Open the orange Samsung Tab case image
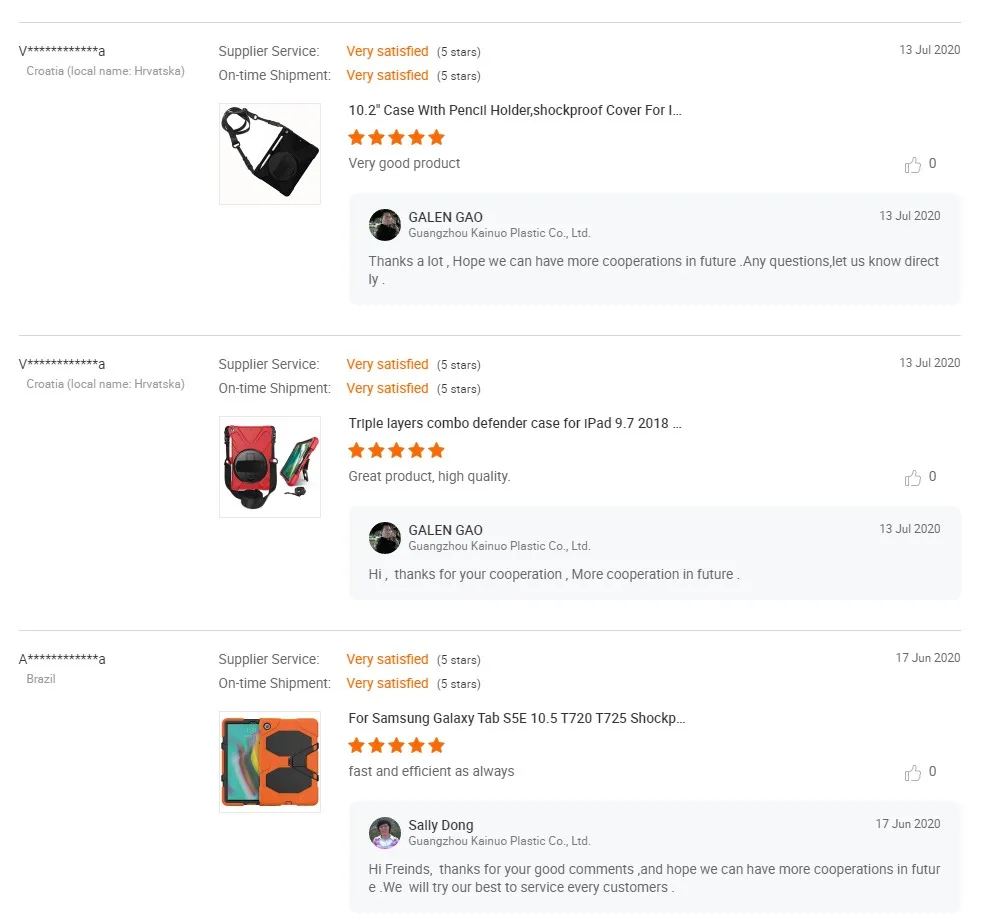Image resolution: width=994 pixels, height=919 pixels. pos(270,762)
